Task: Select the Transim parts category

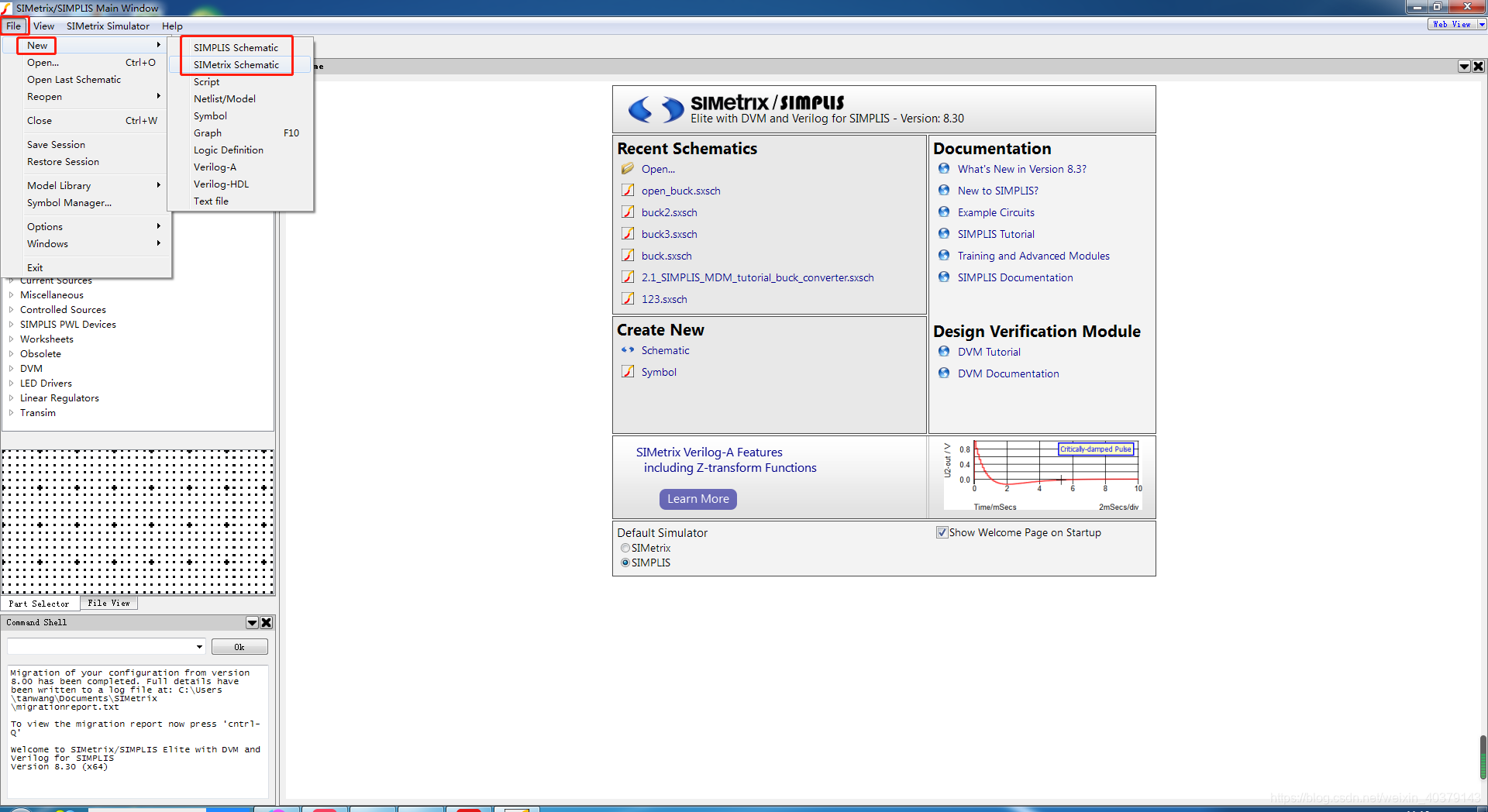Action: pos(38,413)
